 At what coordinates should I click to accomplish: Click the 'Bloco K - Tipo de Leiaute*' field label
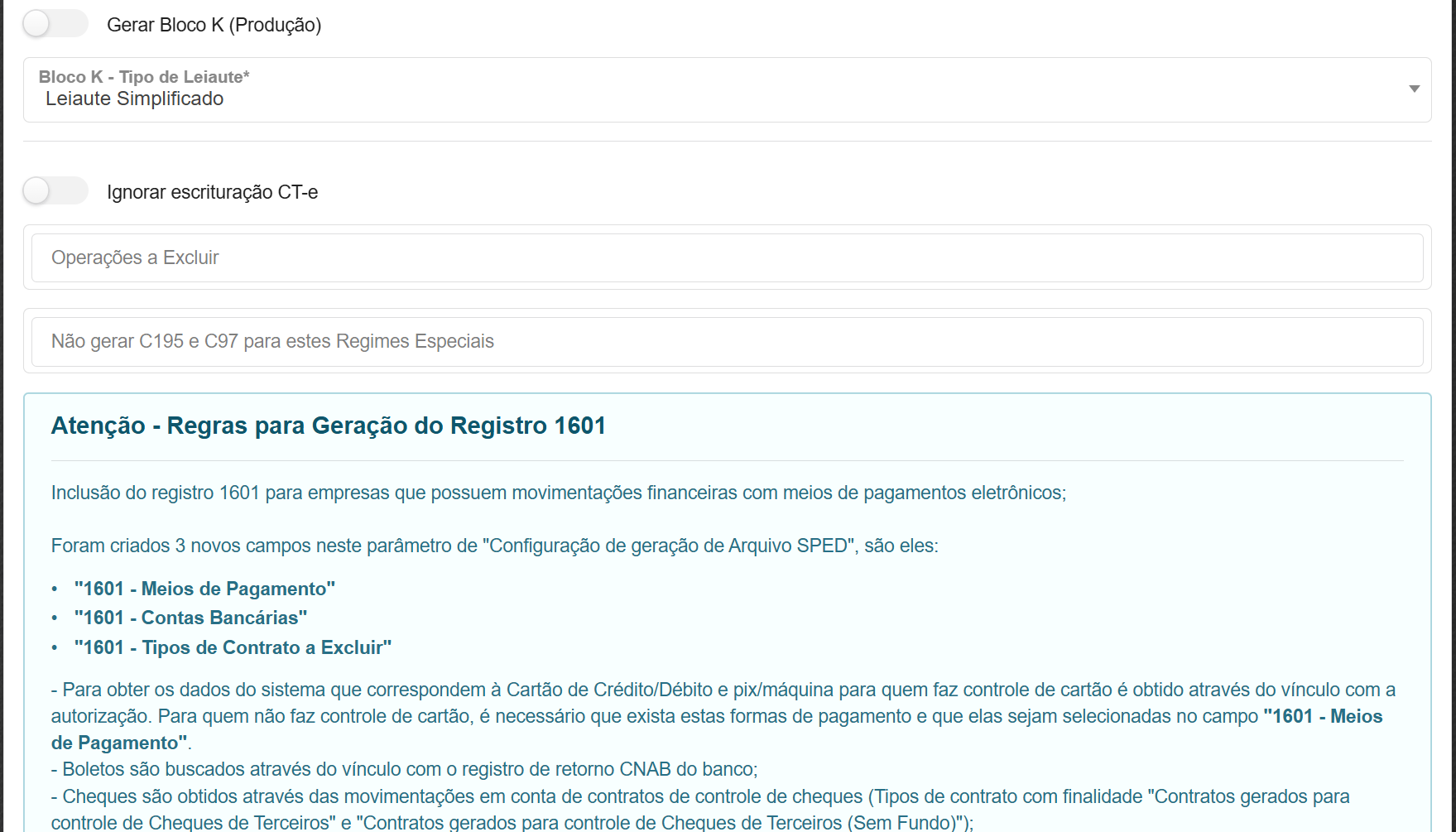[x=144, y=77]
